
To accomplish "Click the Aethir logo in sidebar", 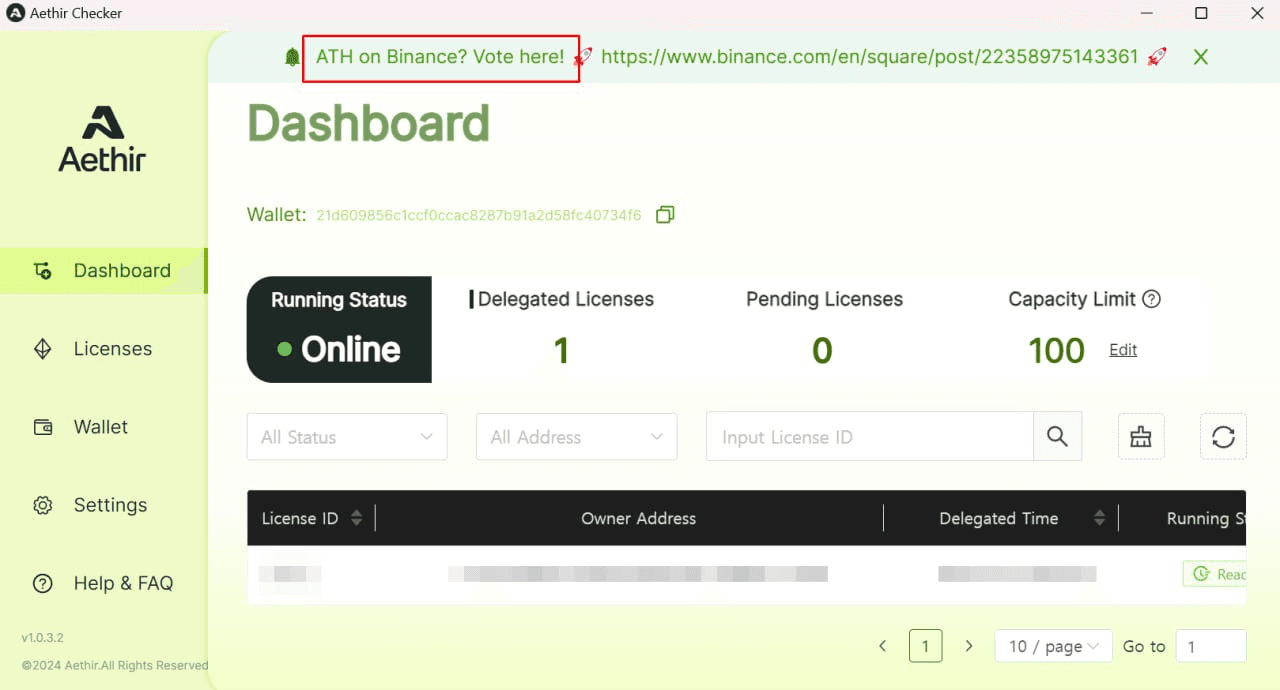I will pos(102,138).
